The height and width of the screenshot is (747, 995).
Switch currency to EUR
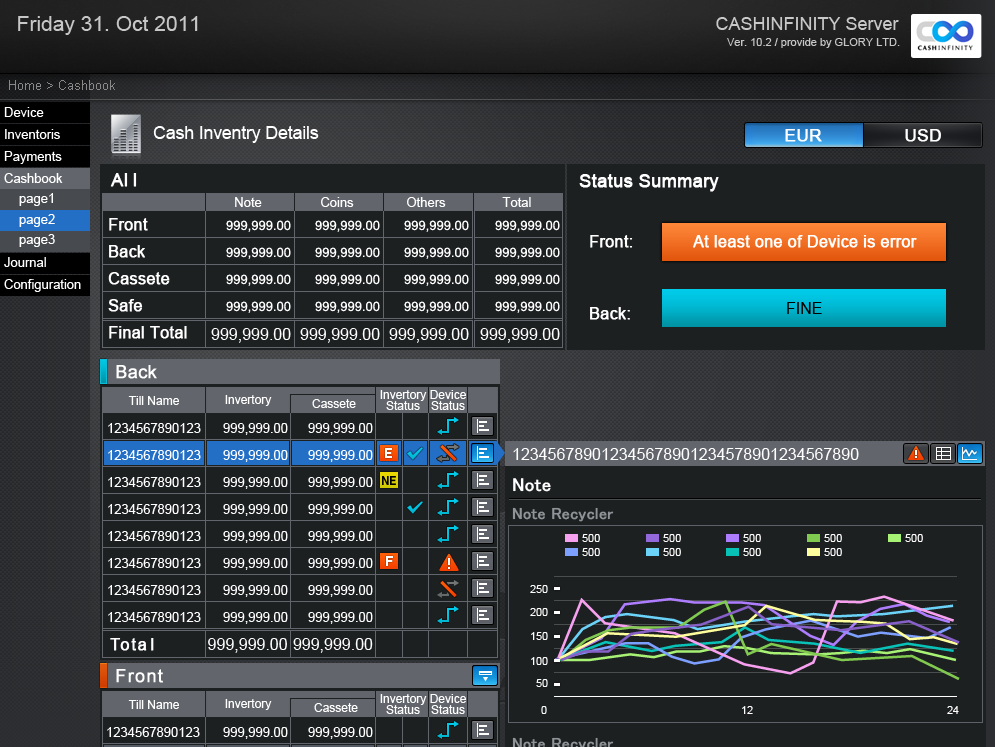tap(803, 135)
